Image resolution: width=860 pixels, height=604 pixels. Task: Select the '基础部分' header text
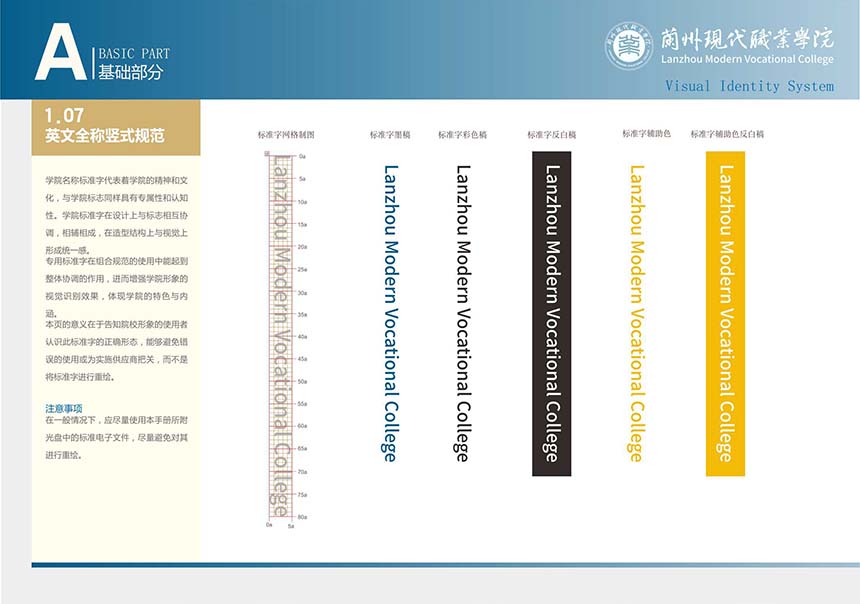(x=131, y=71)
